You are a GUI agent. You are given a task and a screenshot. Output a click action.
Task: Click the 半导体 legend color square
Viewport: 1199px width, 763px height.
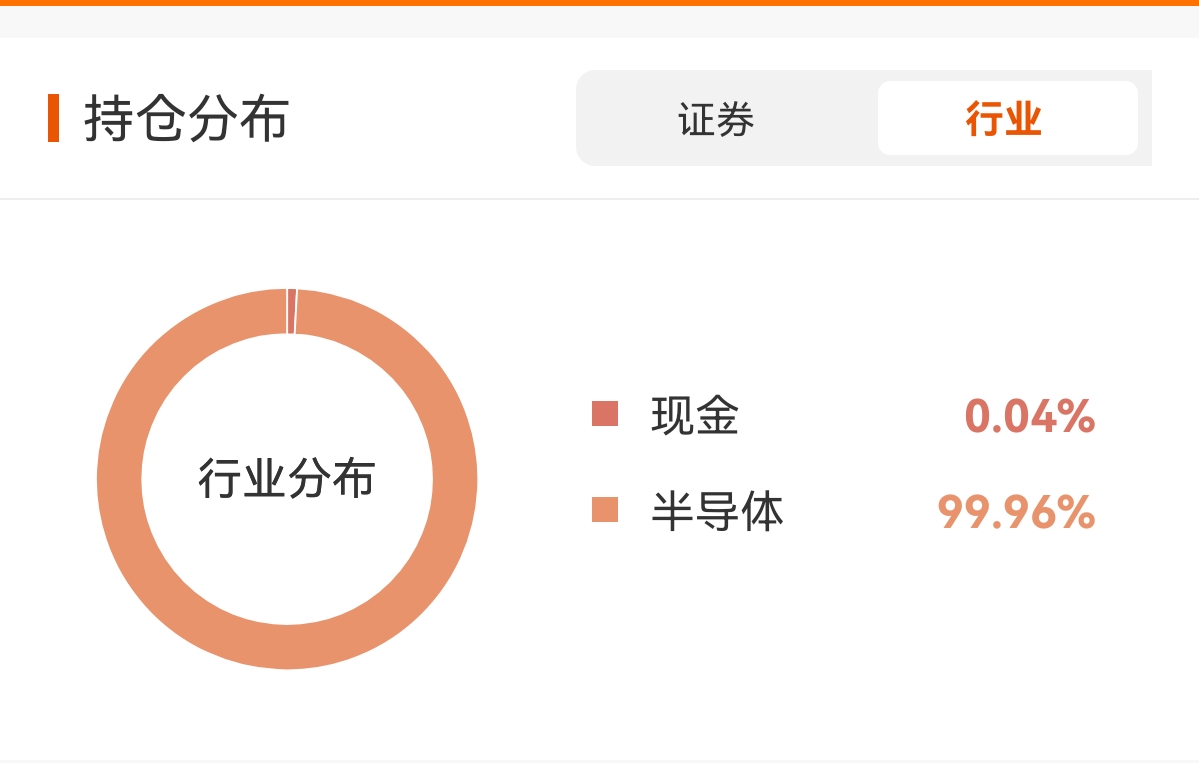(x=605, y=510)
